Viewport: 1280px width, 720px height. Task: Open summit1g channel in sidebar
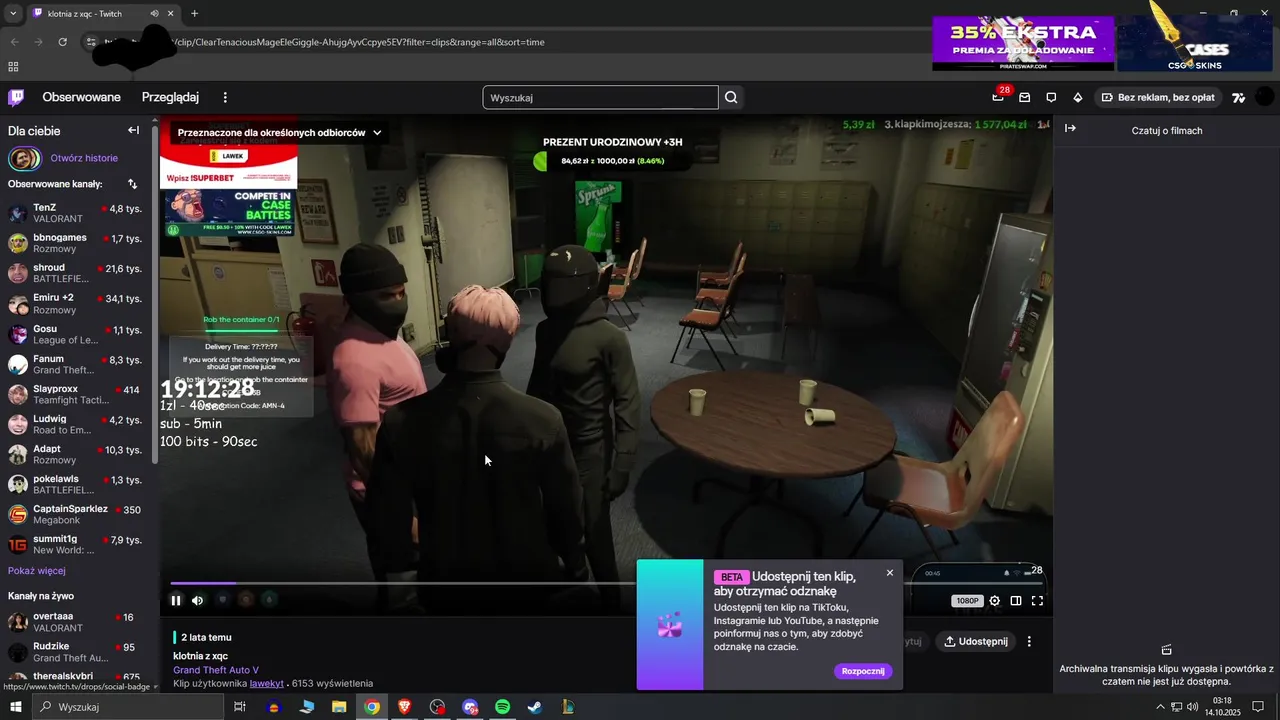tap(77, 544)
